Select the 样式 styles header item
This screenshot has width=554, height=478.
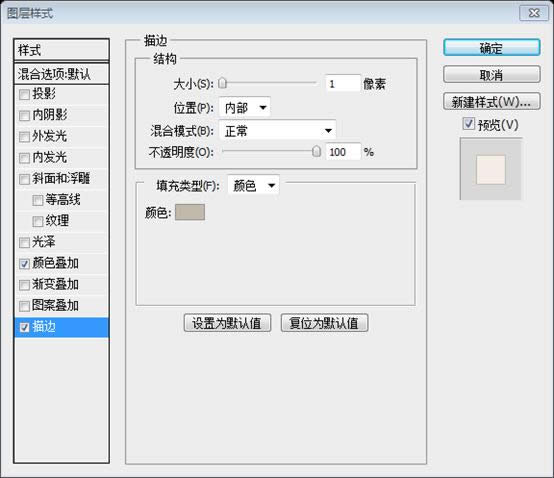pos(61,50)
